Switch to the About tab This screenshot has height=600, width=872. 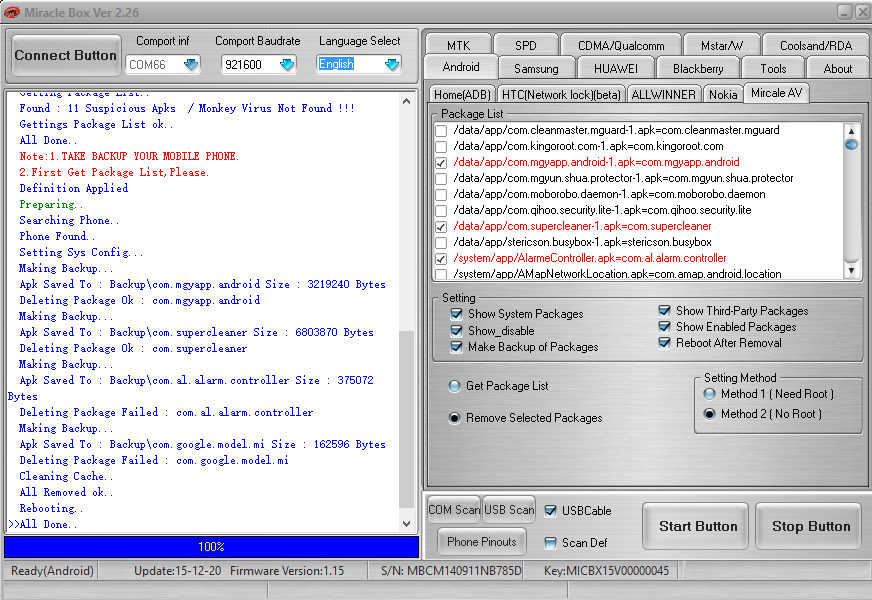838,68
